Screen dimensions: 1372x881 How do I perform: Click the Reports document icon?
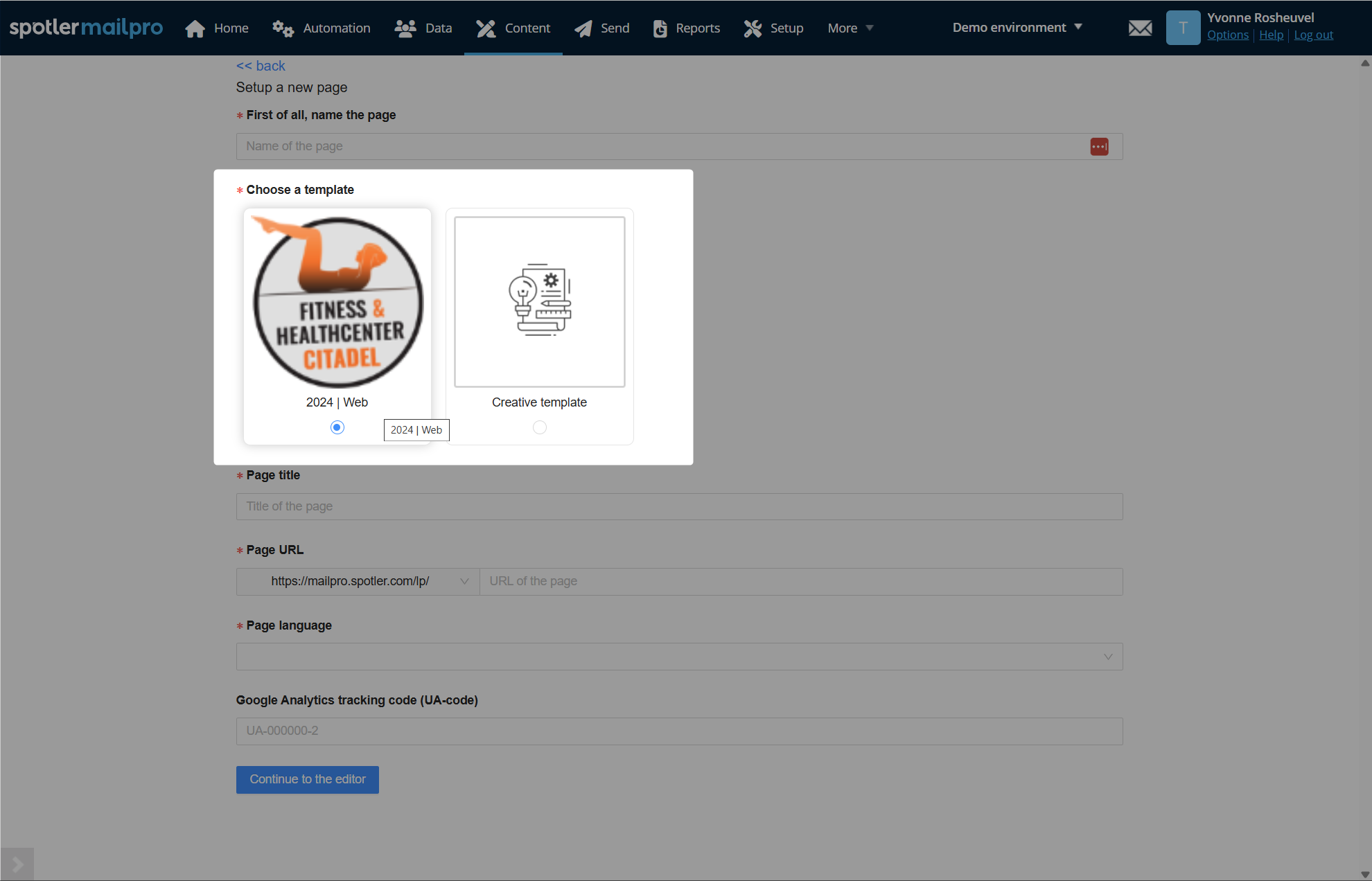(660, 28)
